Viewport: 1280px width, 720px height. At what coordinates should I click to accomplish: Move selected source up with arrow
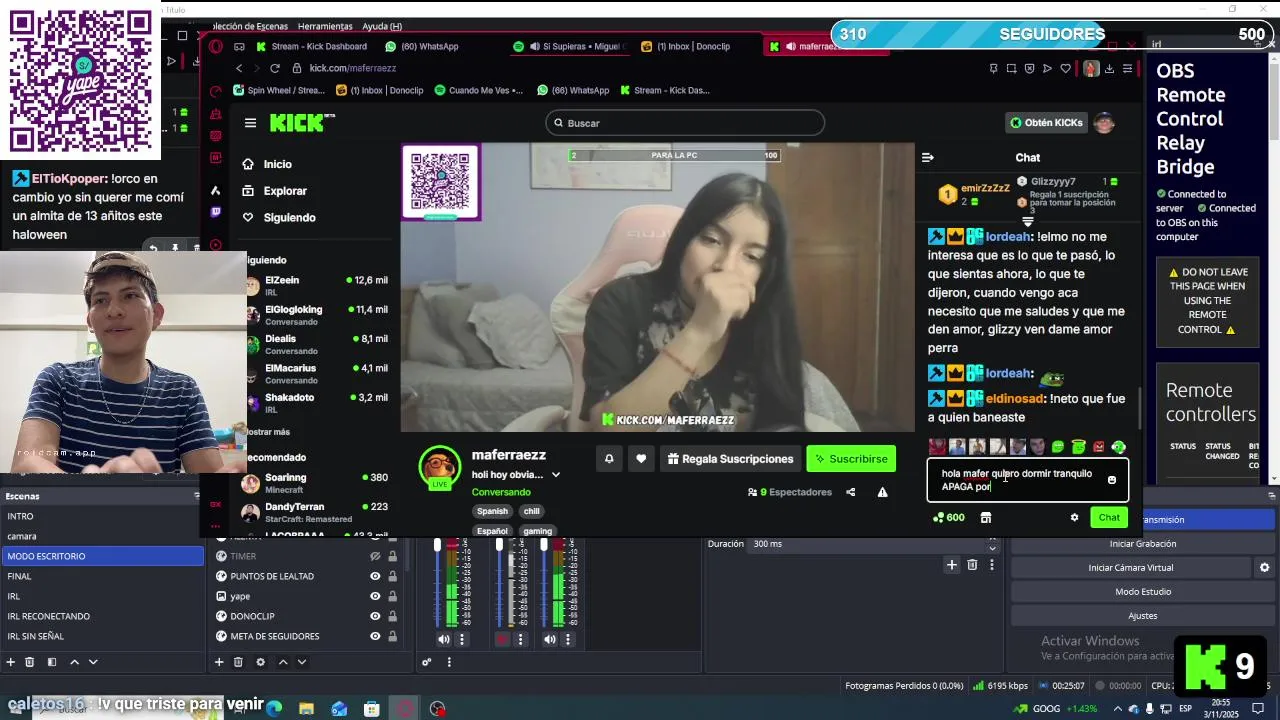coord(283,662)
